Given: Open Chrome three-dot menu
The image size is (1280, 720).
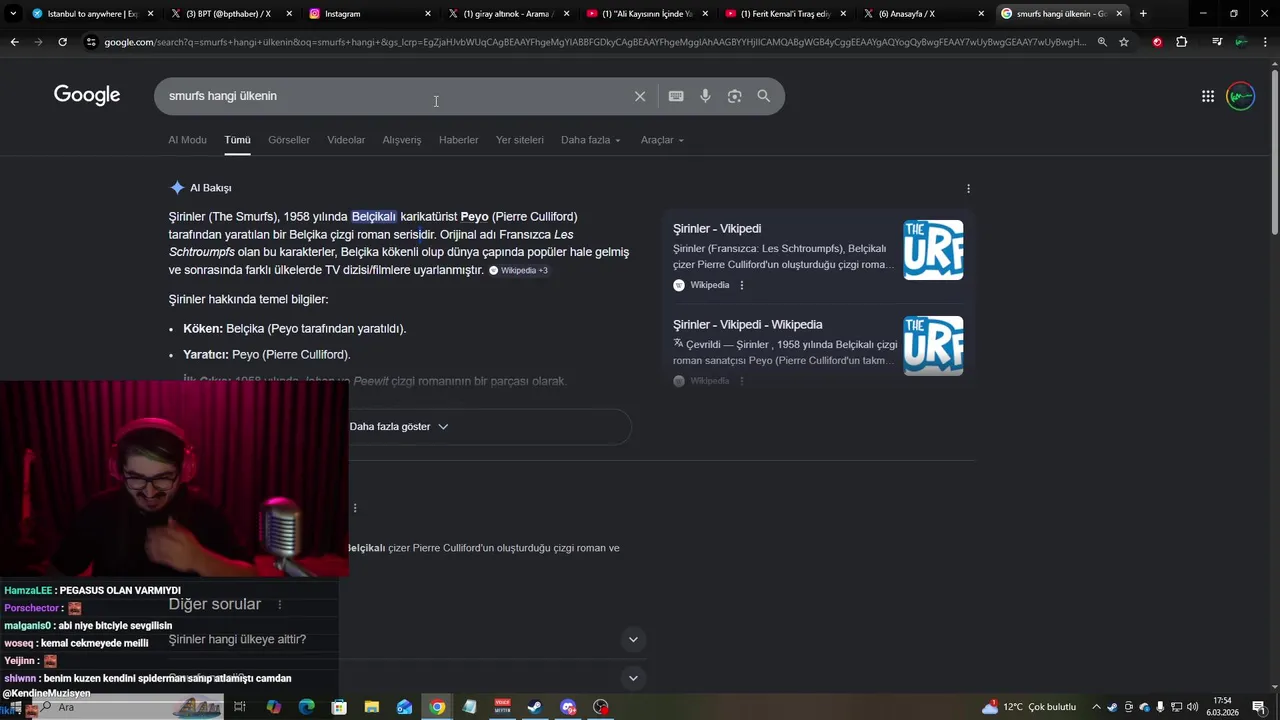Looking at the screenshot, I should tap(1265, 42).
